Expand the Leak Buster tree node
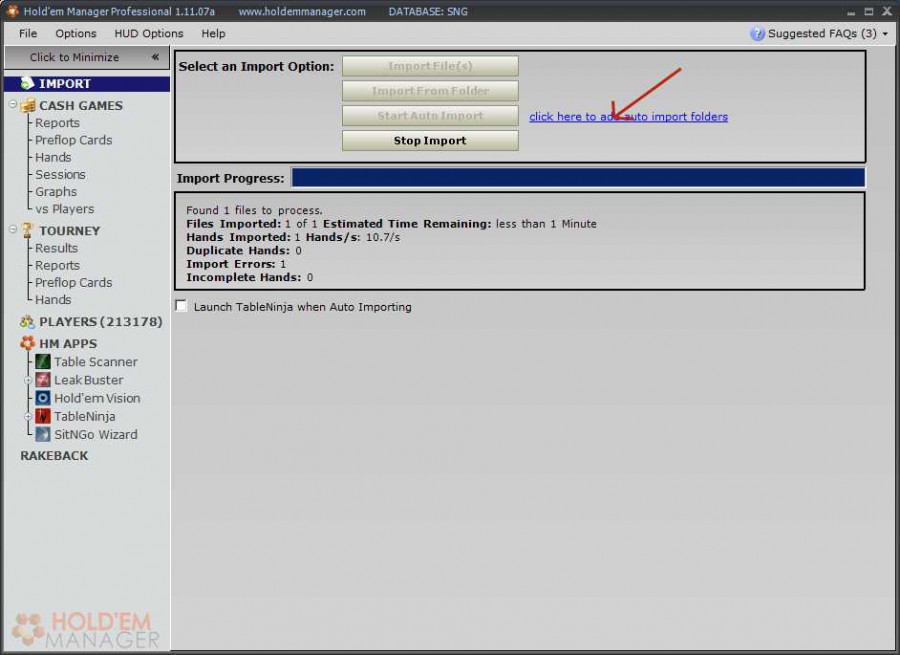This screenshot has width=900, height=655. click(x=27, y=380)
